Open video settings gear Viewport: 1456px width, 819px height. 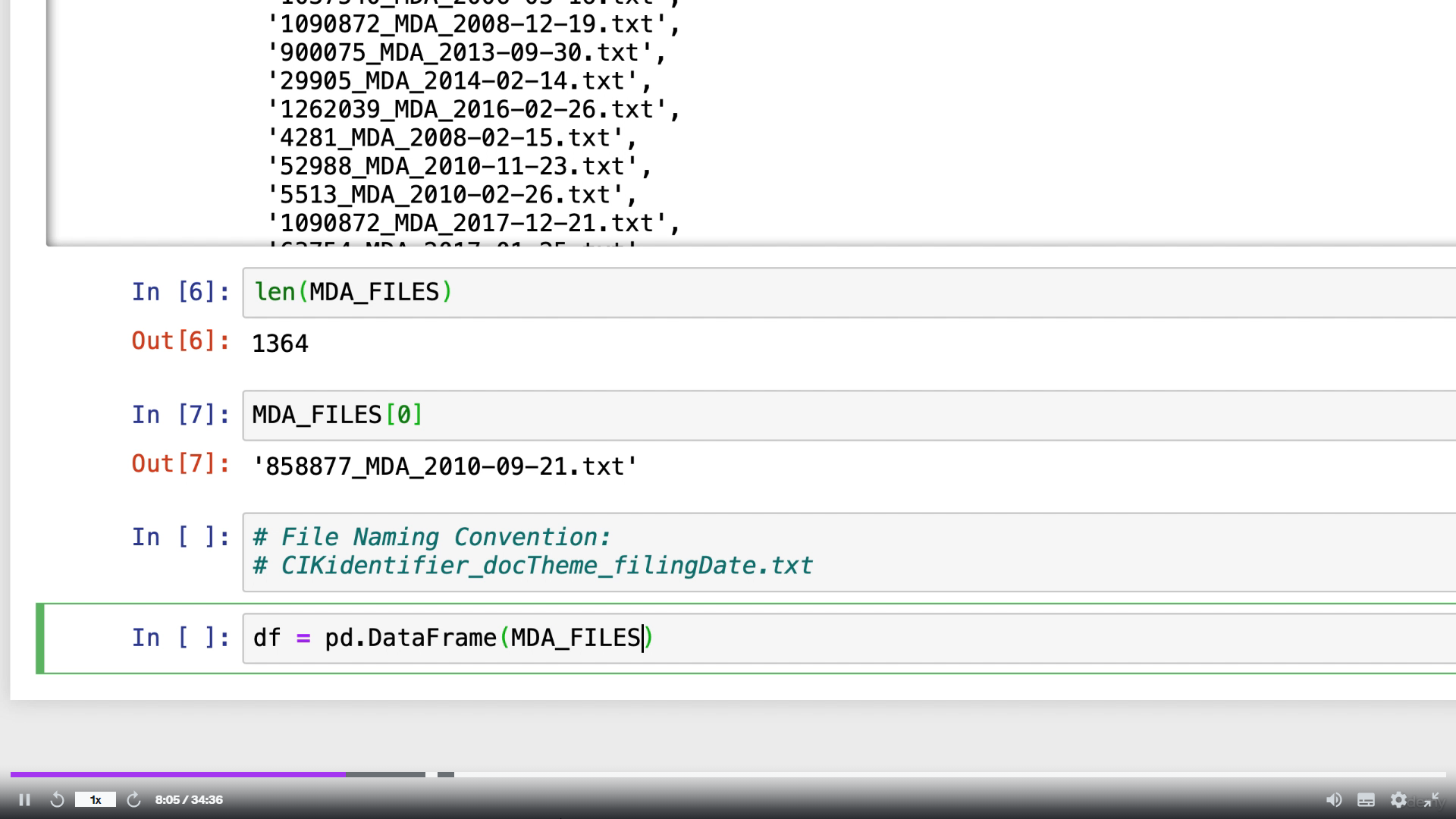1398,799
